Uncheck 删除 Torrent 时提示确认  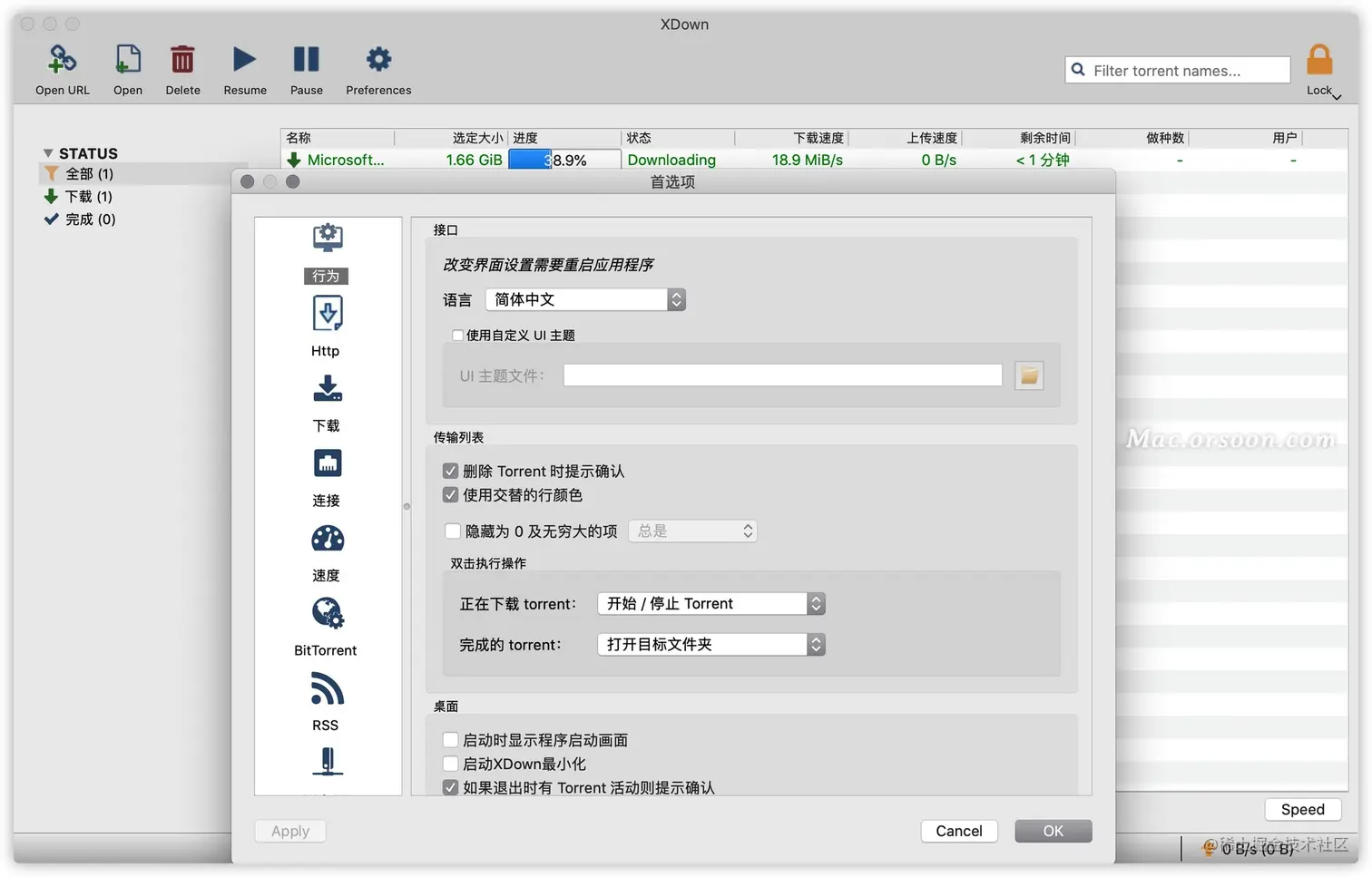pyautogui.click(x=450, y=471)
